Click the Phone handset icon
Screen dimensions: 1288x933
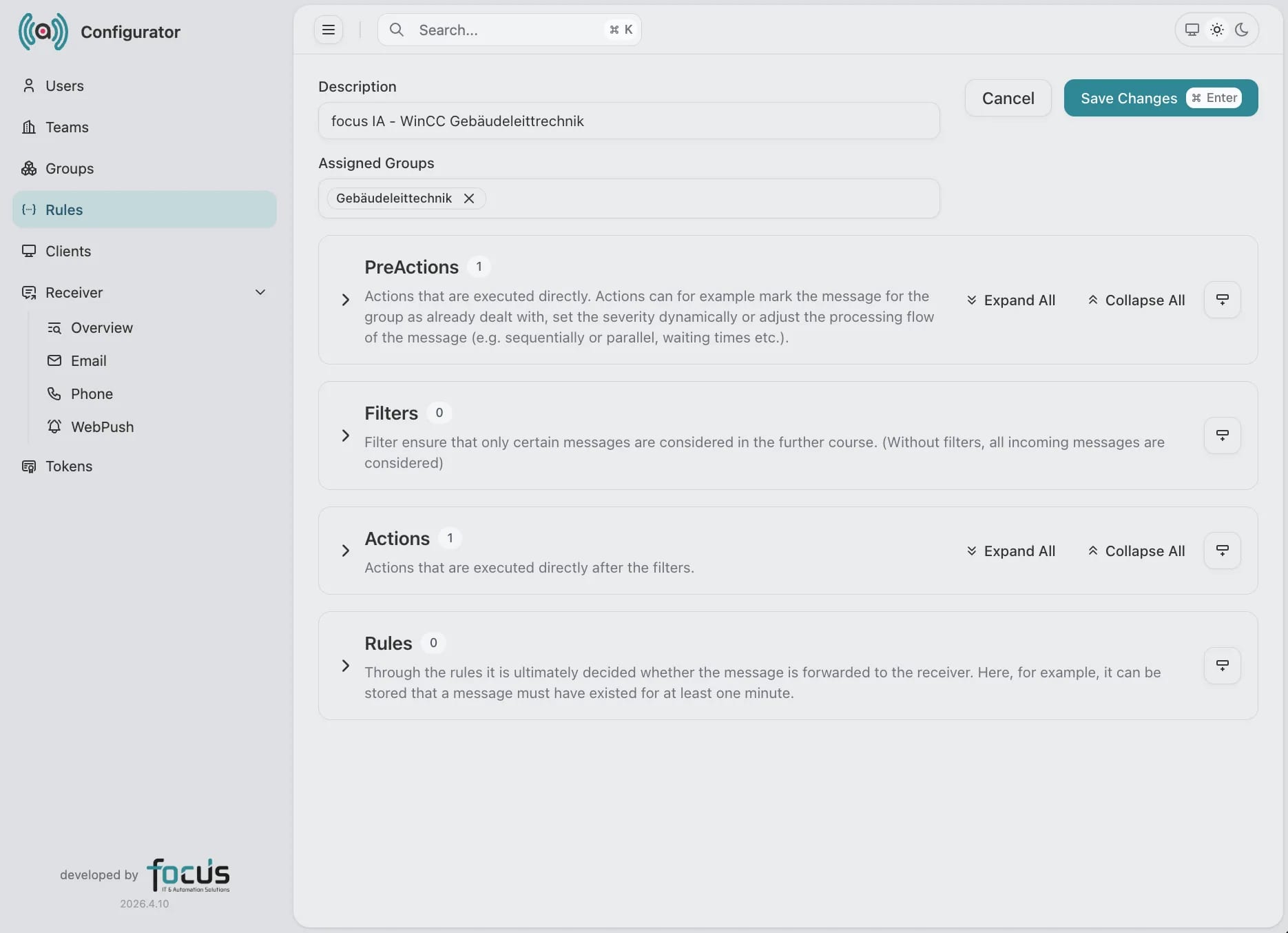point(54,393)
